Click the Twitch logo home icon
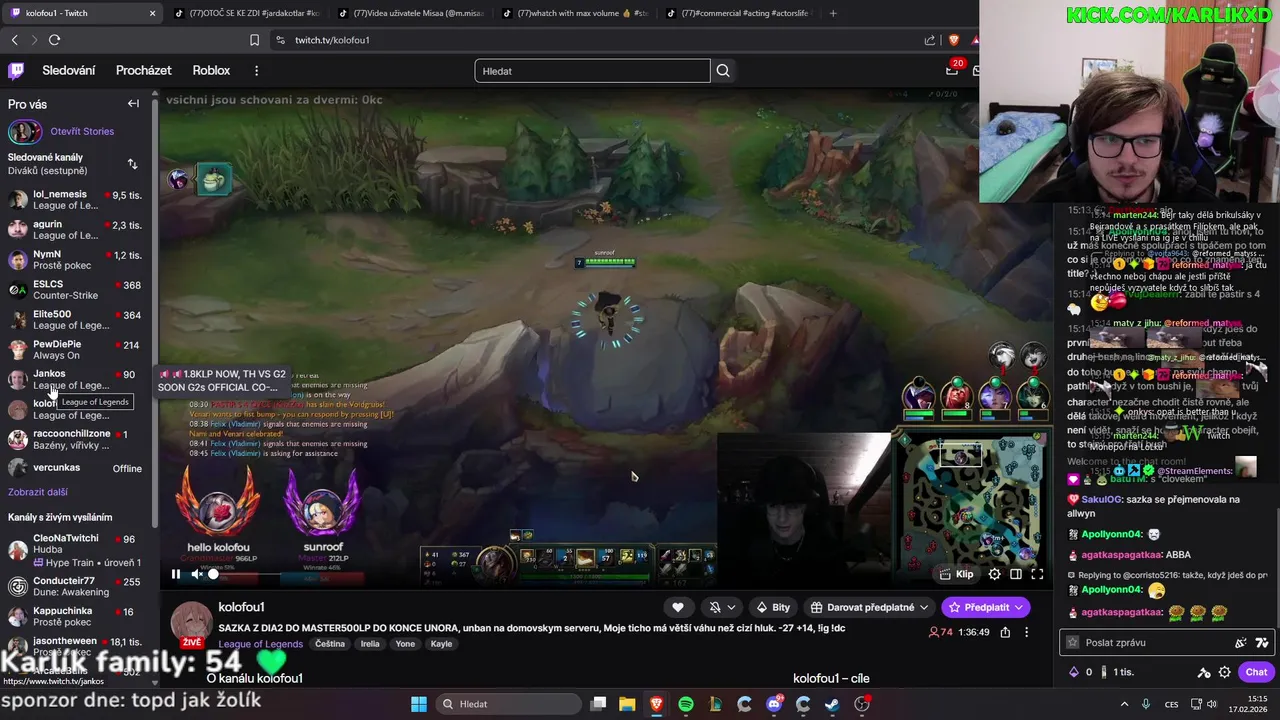The height and width of the screenshot is (720, 1280). coord(16,71)
